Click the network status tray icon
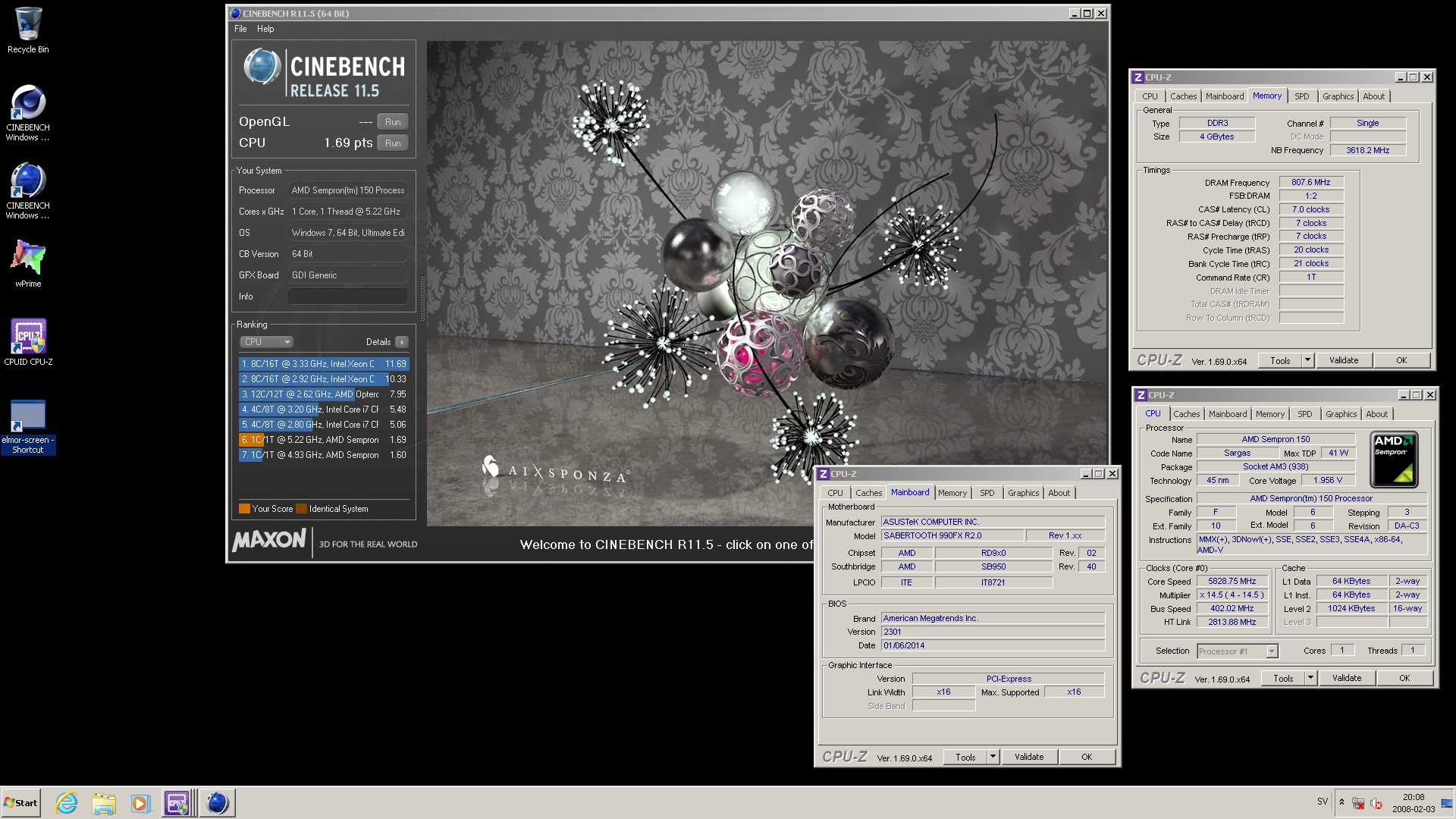The width and height of the screenshot is (1456, 819). pyautogui.click(x=1359, y=803)
